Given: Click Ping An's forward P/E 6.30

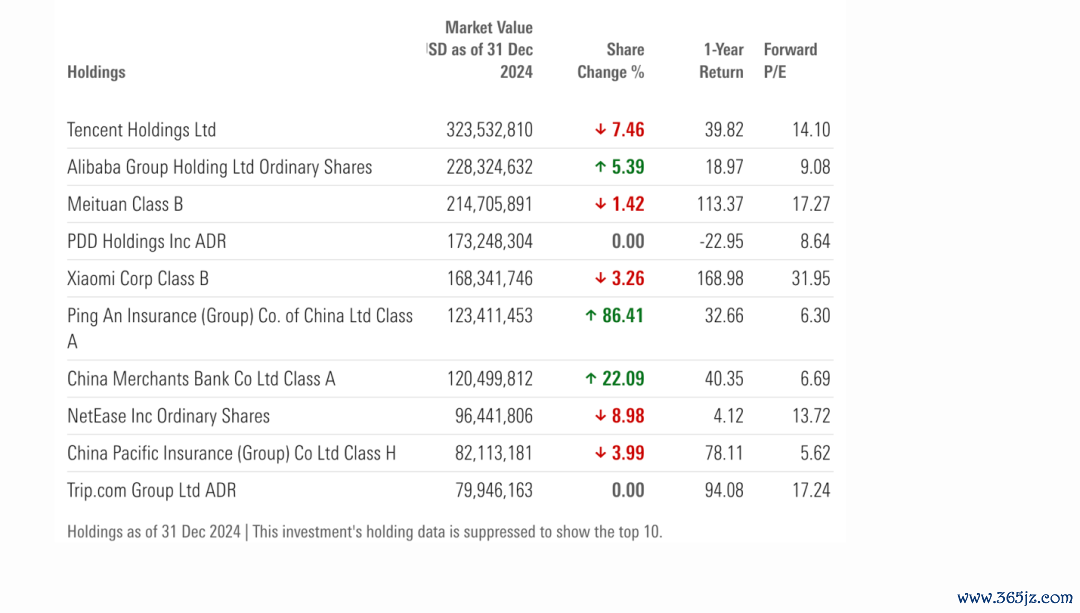Looking at the screenshot, I should 815,315.
